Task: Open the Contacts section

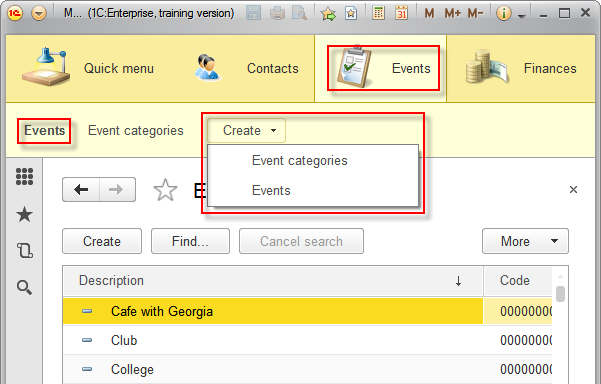Action: (x=273, y=68)
